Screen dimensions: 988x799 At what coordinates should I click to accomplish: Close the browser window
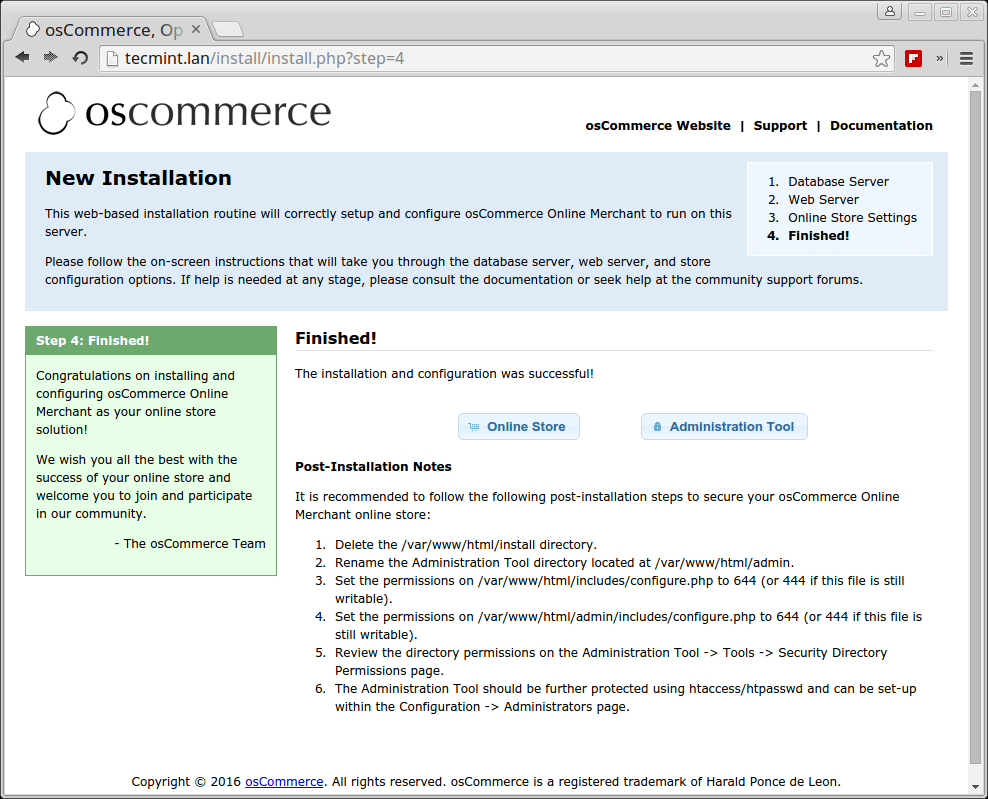pyautogui.click(x=972, y=12)
